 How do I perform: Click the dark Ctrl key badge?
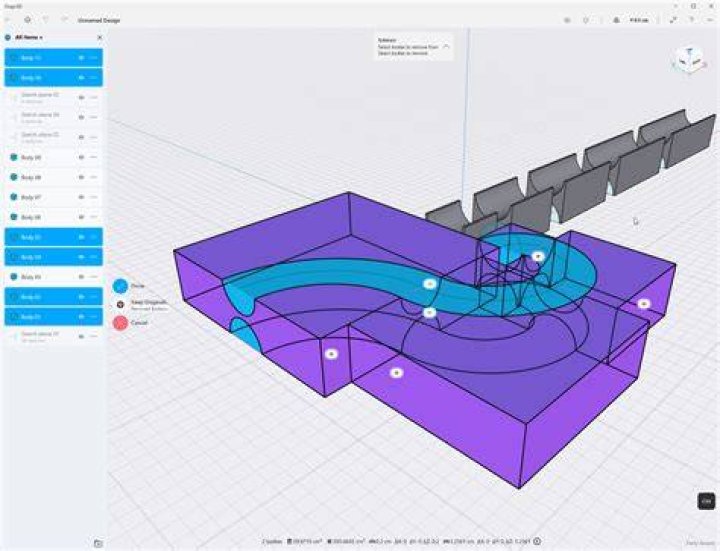(x=707, y=501)
